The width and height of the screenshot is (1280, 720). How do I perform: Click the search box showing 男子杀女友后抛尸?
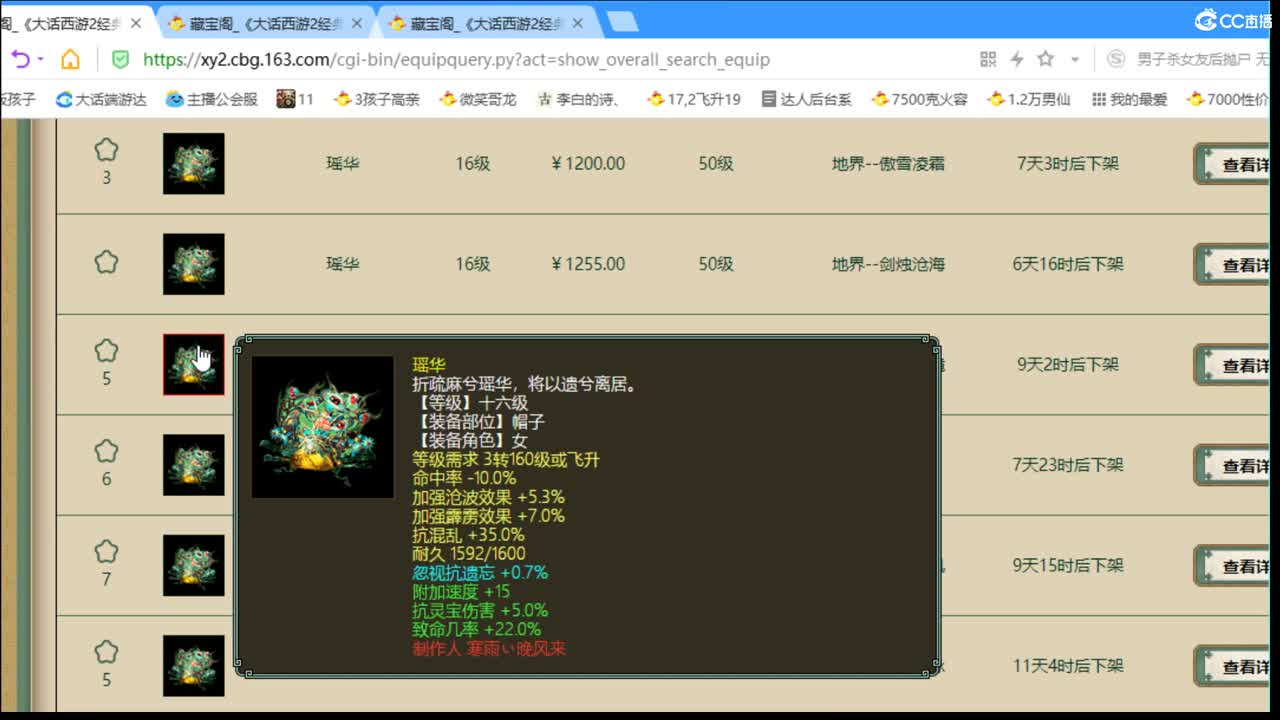1202,59
